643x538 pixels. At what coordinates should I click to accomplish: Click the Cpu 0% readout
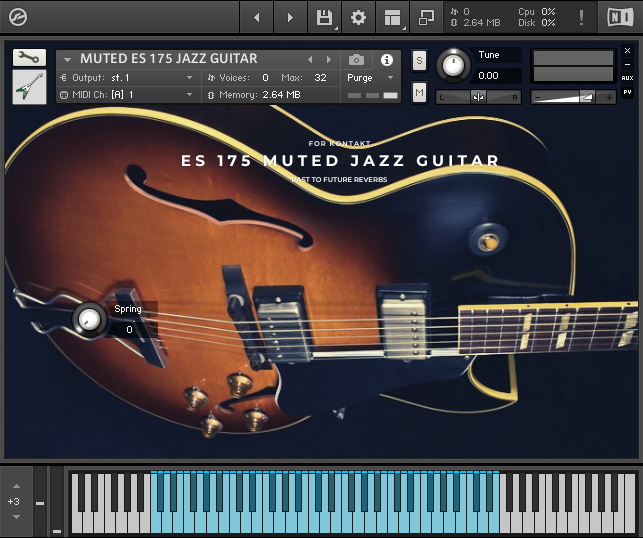[x=537, y=11]
